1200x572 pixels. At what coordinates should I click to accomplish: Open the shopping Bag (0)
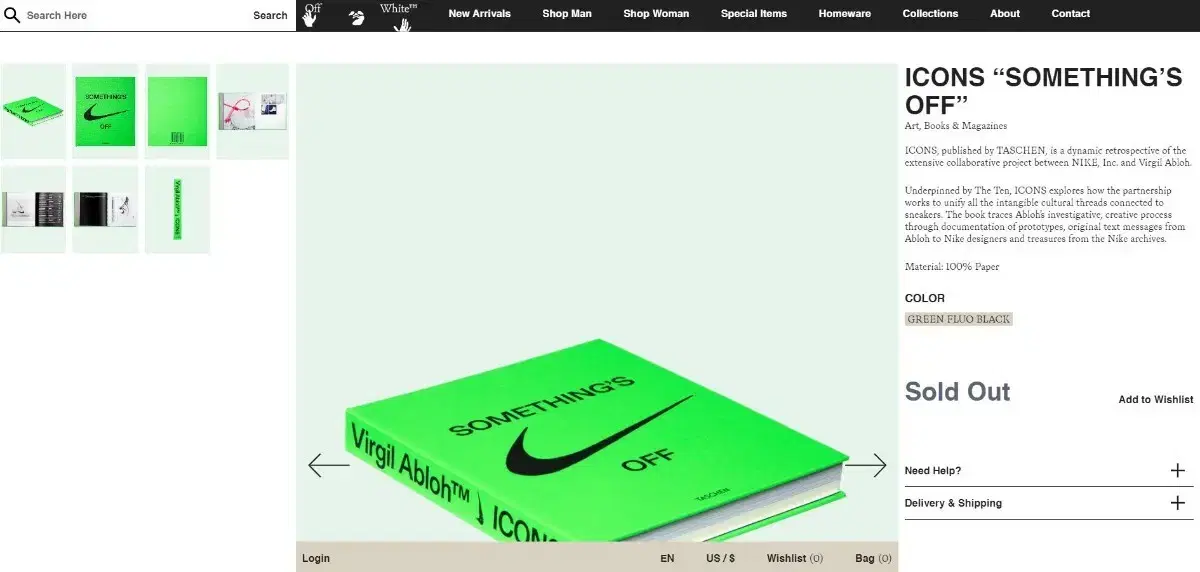pos(873,558)
